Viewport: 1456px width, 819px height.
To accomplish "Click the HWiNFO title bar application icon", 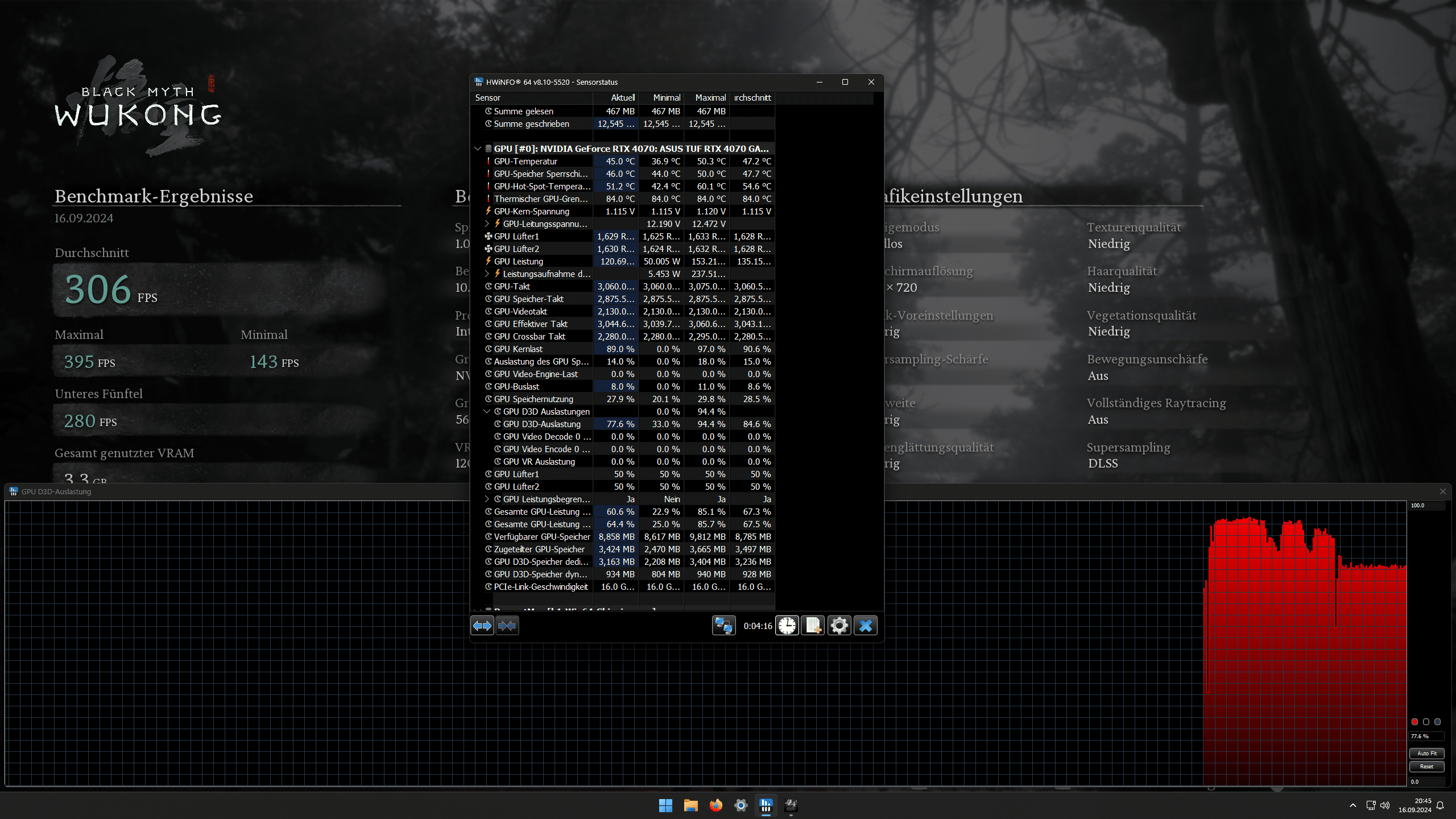I will [478, 82].
